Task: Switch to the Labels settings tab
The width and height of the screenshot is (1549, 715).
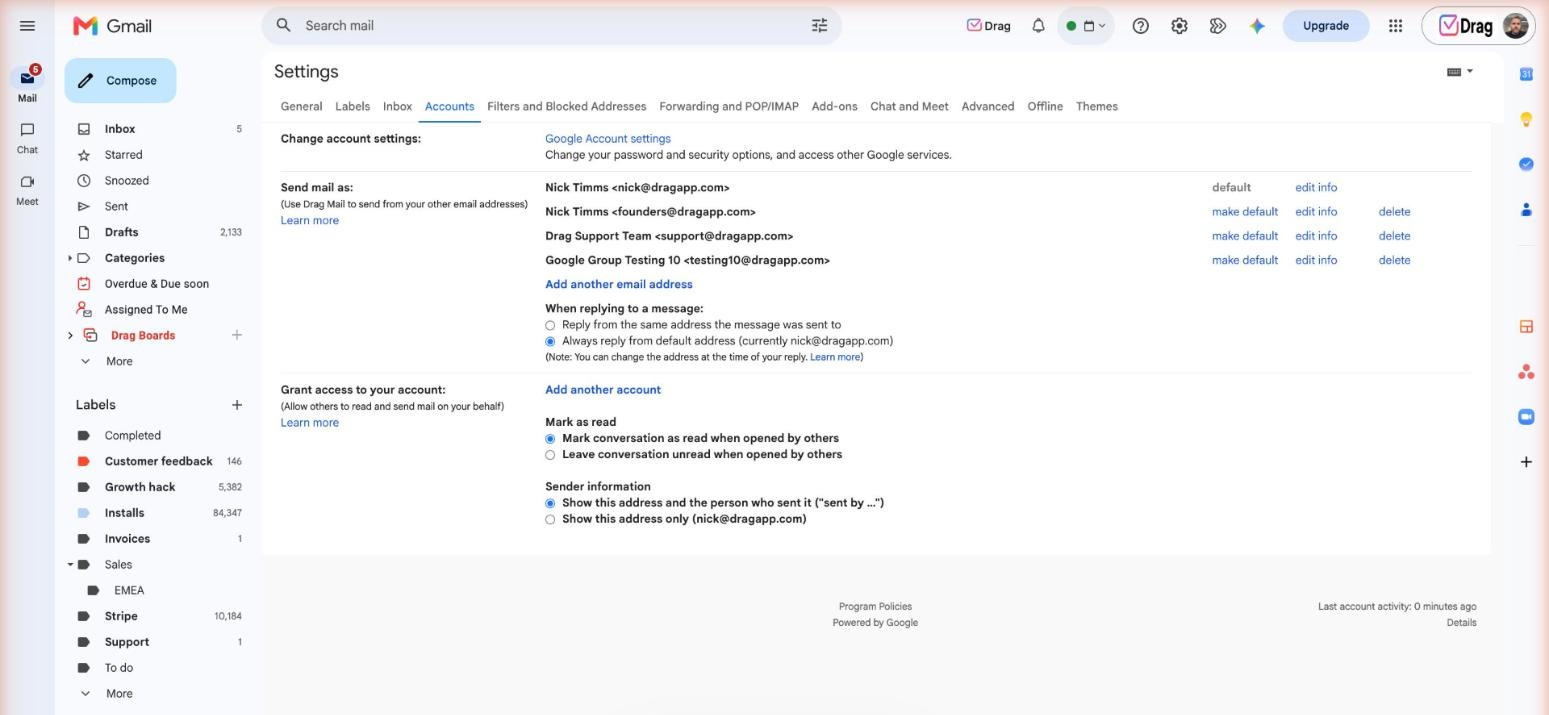Action: click(x=352, y=106)
